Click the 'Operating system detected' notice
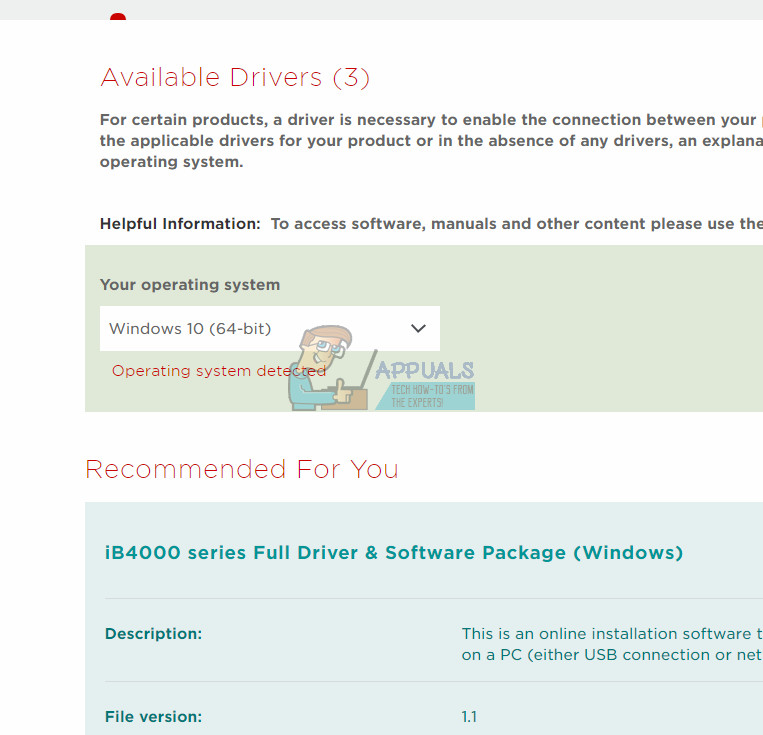 (218, 371)
